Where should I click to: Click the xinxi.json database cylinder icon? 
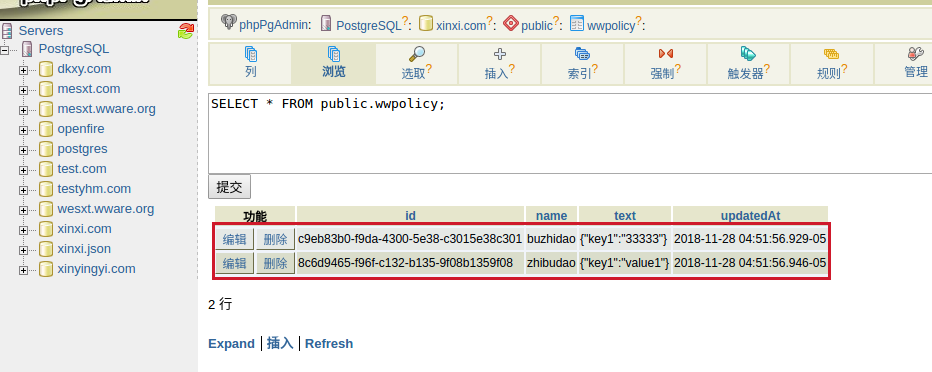coord(46,250)
